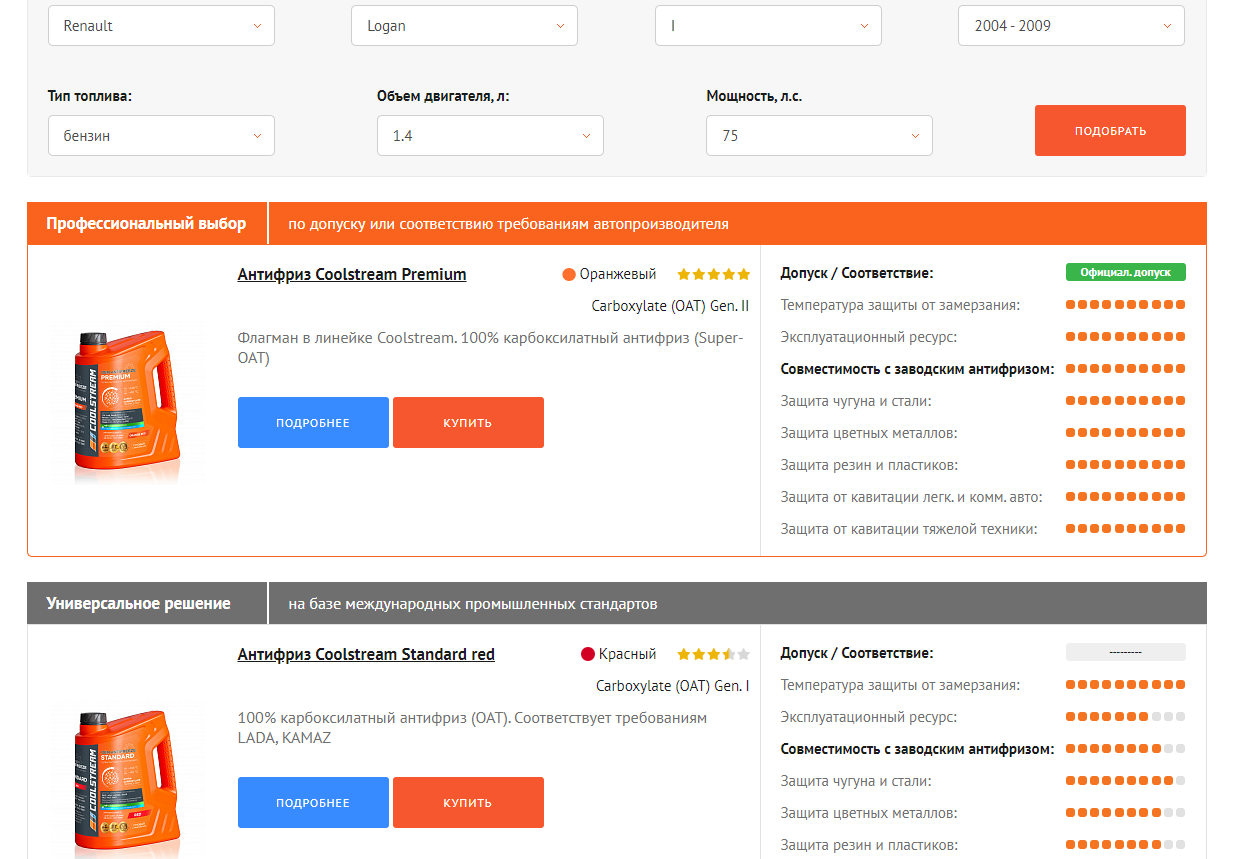Click Premium Защита от кавитации тяжелой техники text

pos(909,529)
